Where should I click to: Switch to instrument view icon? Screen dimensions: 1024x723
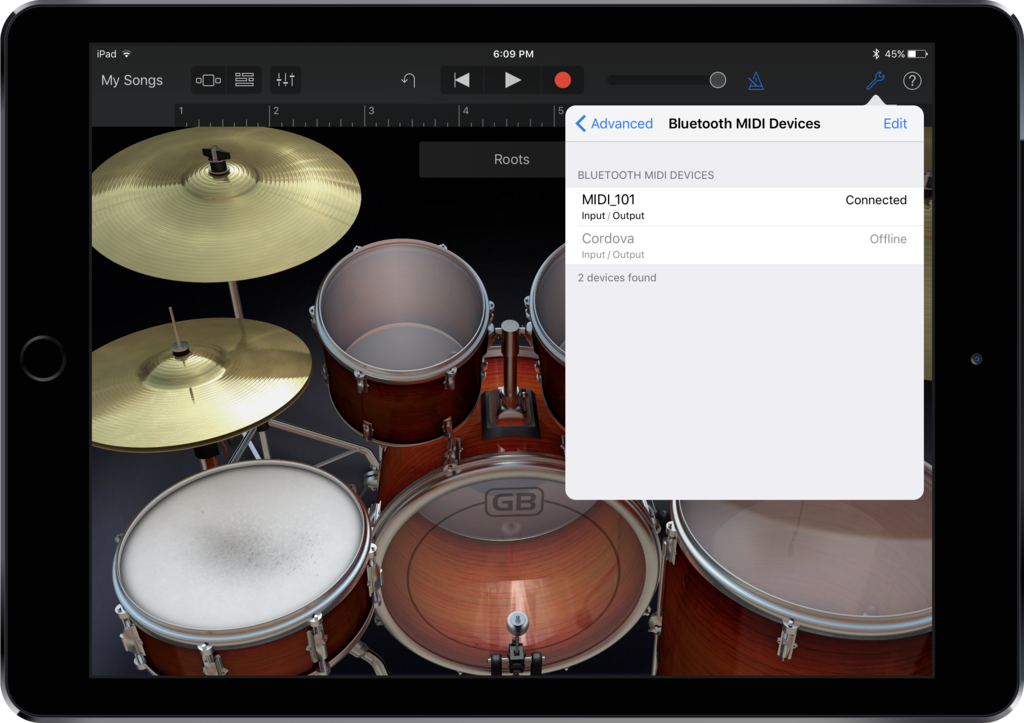[208, 80]
